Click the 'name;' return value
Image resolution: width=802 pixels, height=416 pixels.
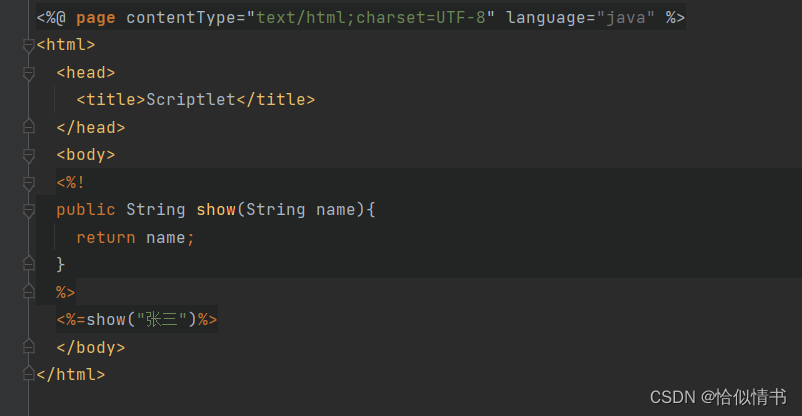click(x=170, y=237)
